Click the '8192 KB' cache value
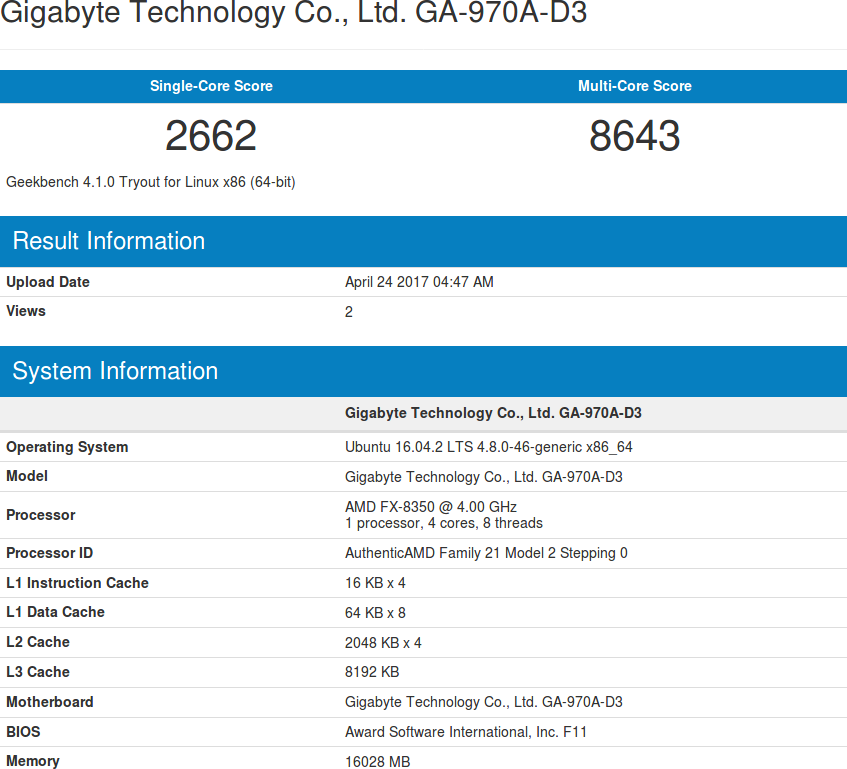The image size is (847, 769). pyautogui.click(x=372, y=672)
